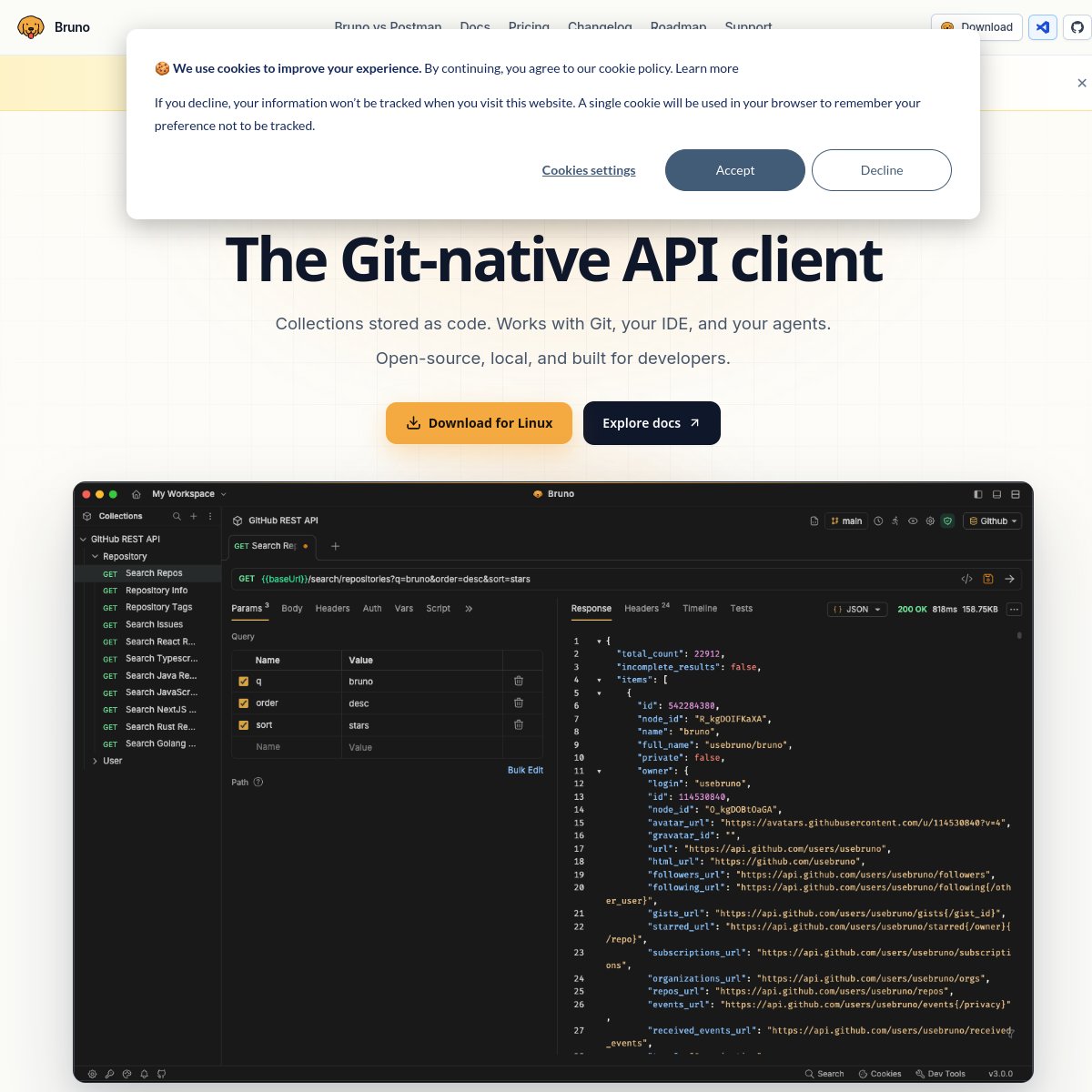Delete the sort parameter row
The width and height of the screenshot is (1092, 1092).
point(519,724)
